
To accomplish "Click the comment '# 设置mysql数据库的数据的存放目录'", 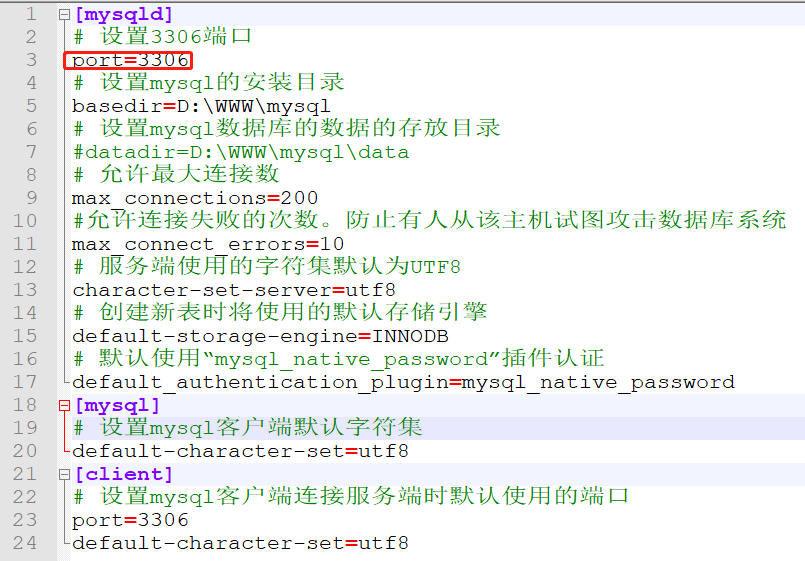I will point(286,129).
